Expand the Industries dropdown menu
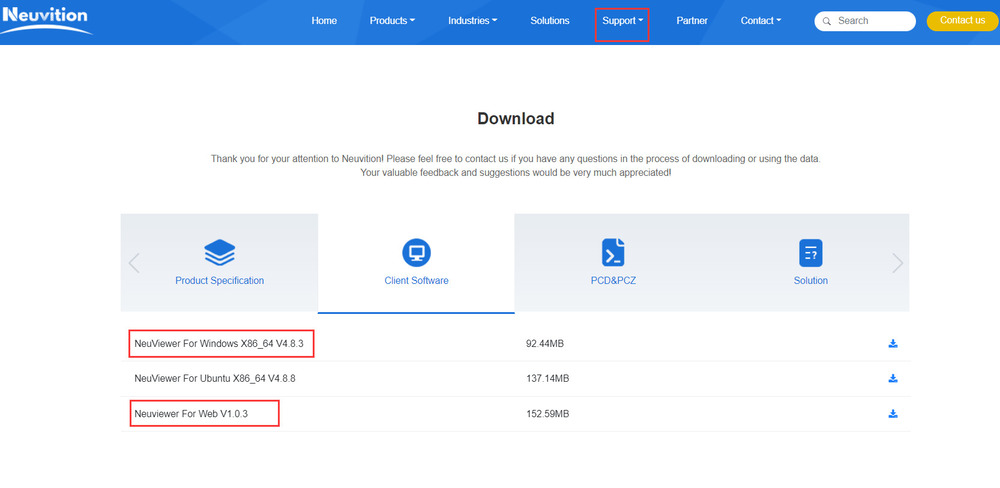The image size is (1000, 488). [472, 20]
